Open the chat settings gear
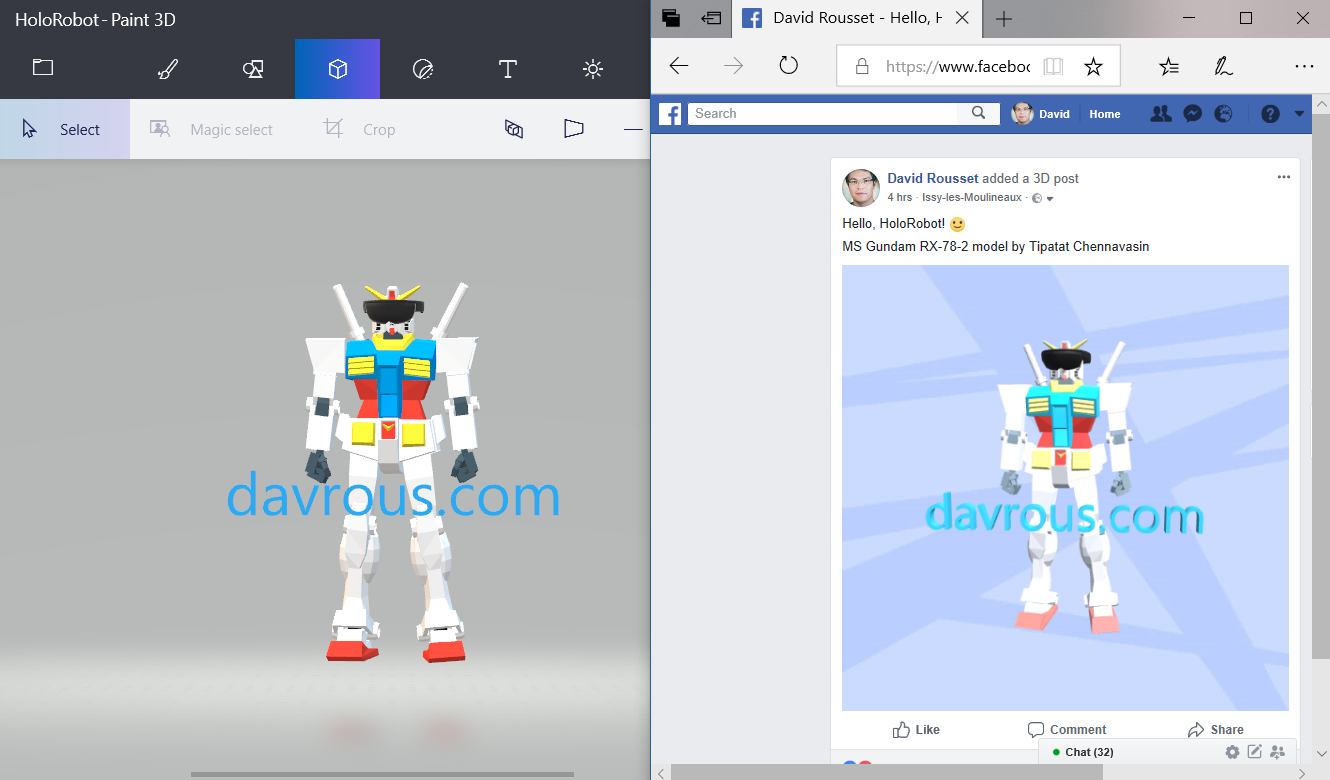This screenshot has height=780, width=1330. [x=1232, y=752]
